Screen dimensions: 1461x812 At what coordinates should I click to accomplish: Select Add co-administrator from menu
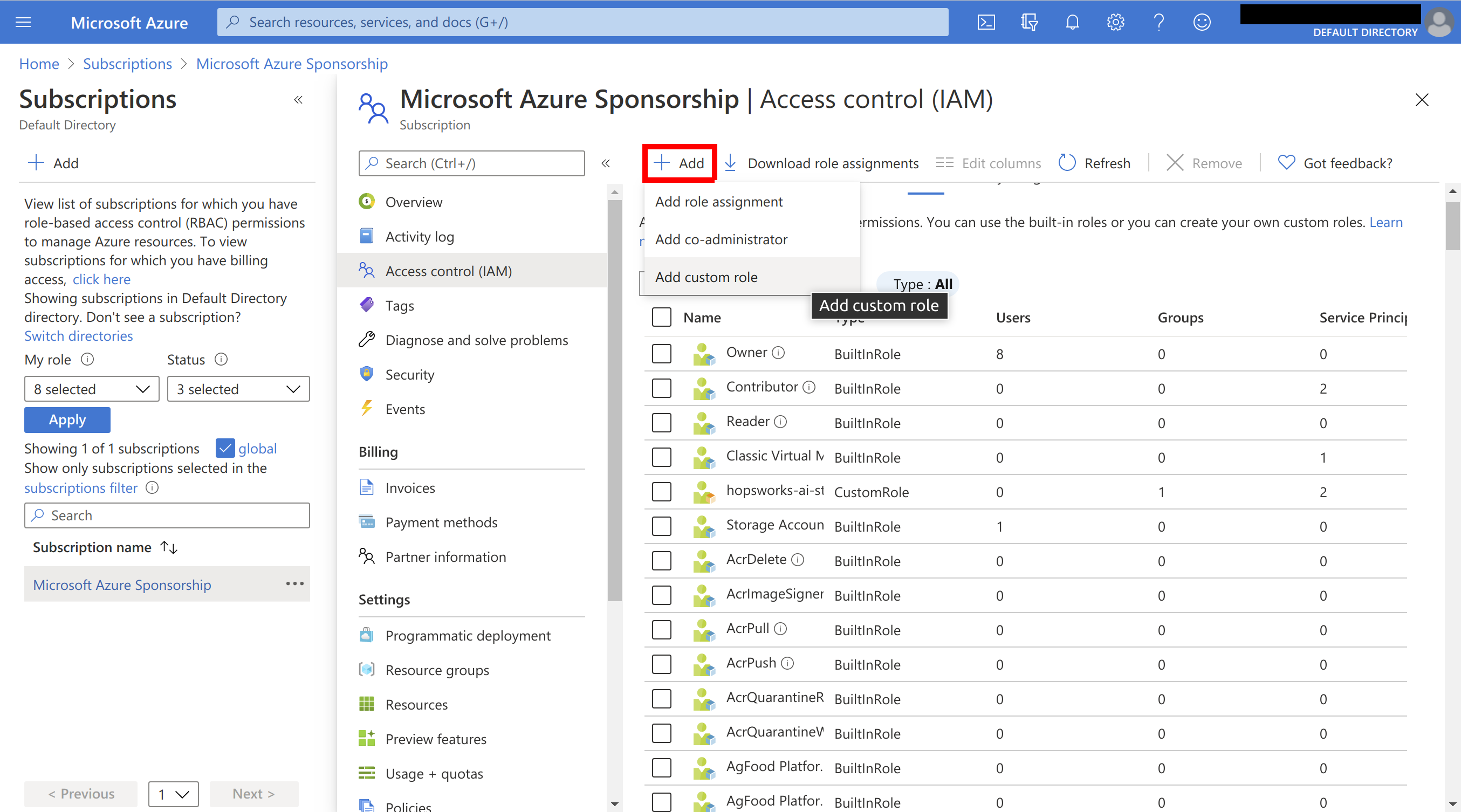pos(721,239)
